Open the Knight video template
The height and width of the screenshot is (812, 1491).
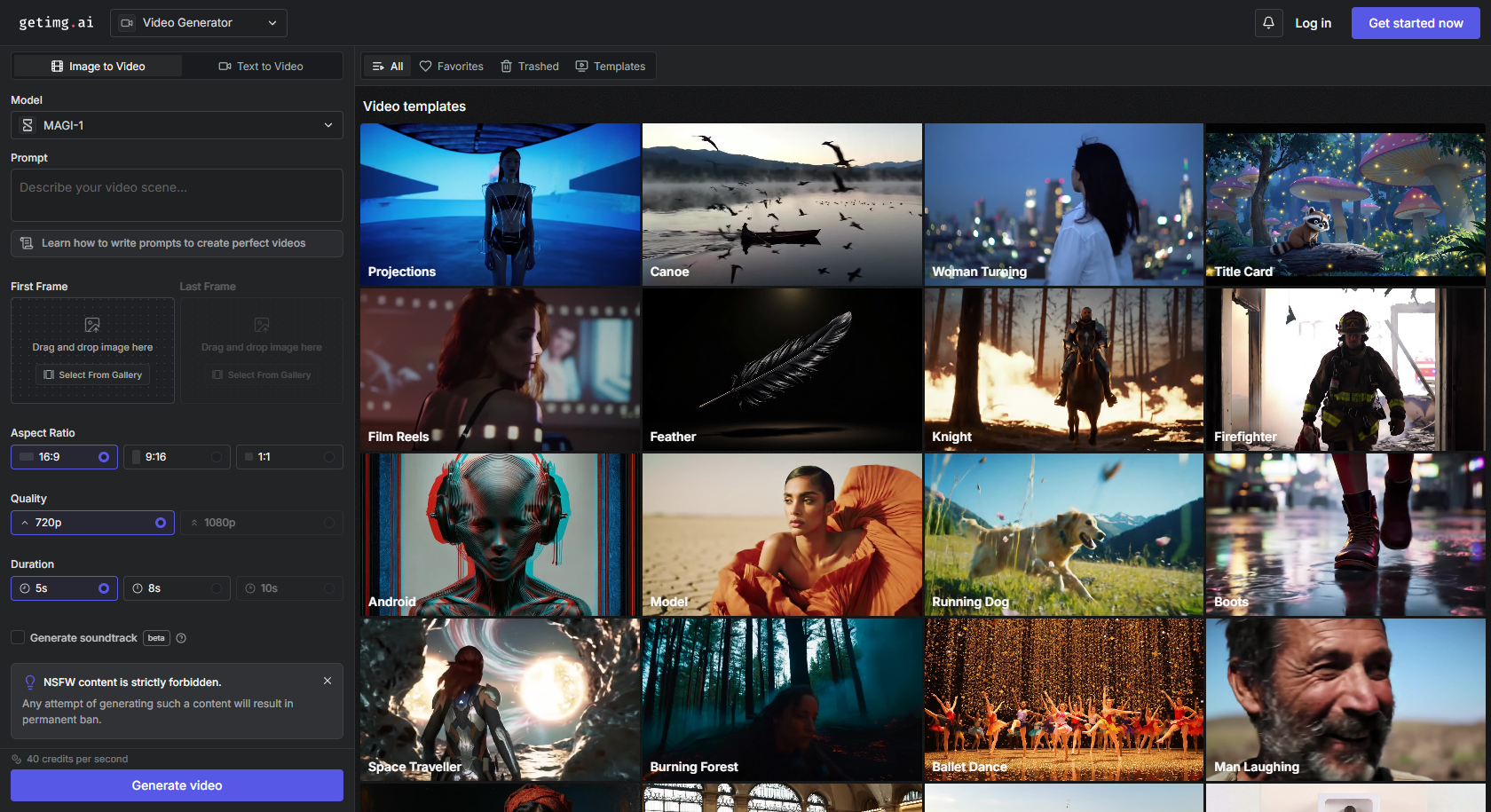pos(1063,369)
